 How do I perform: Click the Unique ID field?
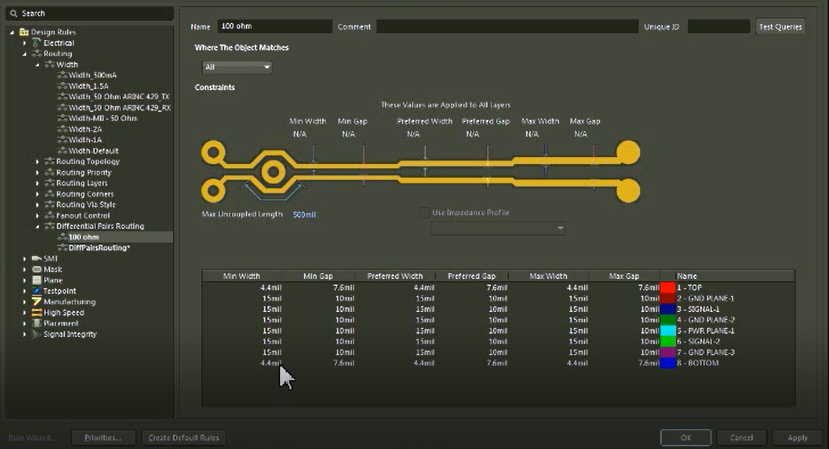point(719,26)
